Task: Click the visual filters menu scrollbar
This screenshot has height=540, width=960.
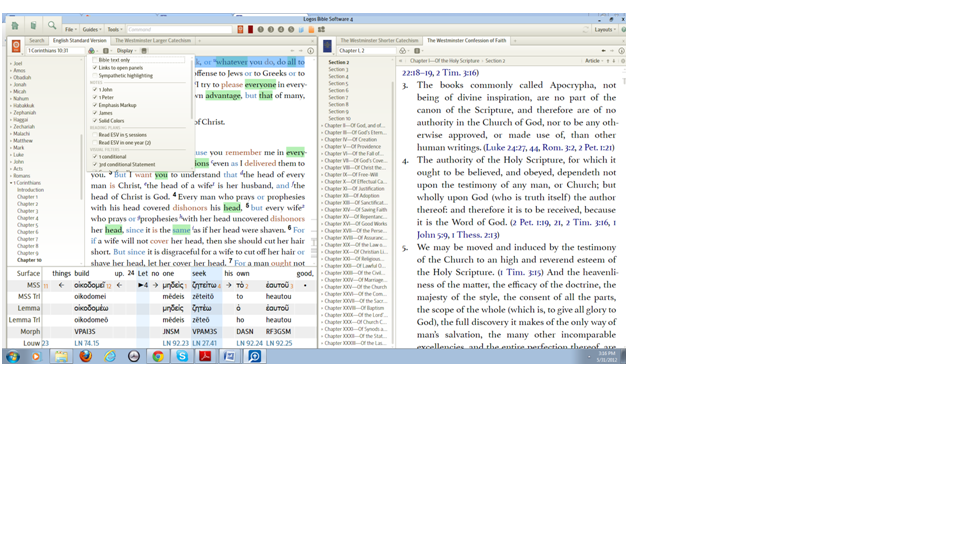Action: 192,89
